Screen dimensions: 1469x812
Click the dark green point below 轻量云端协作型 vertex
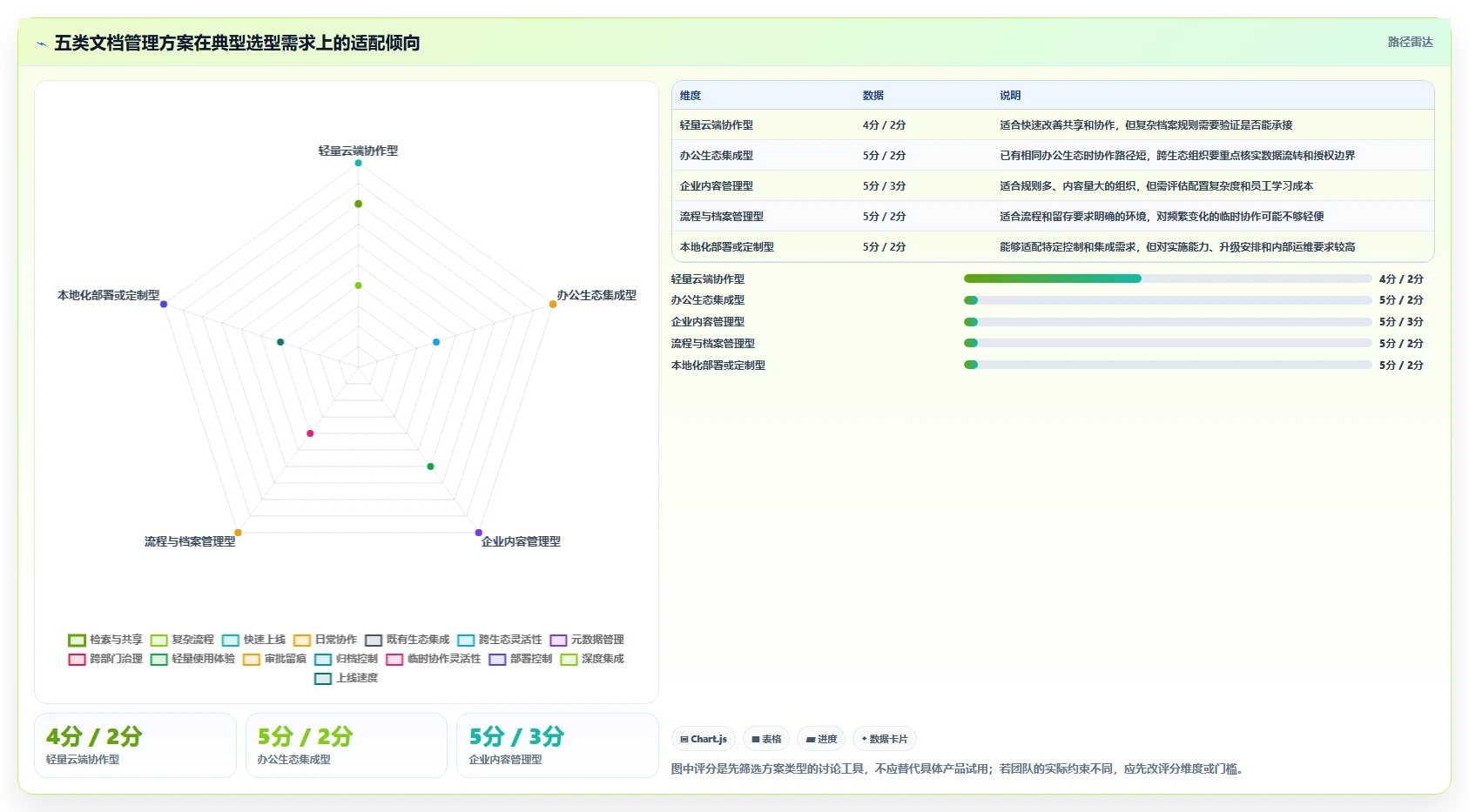point(358,204)
